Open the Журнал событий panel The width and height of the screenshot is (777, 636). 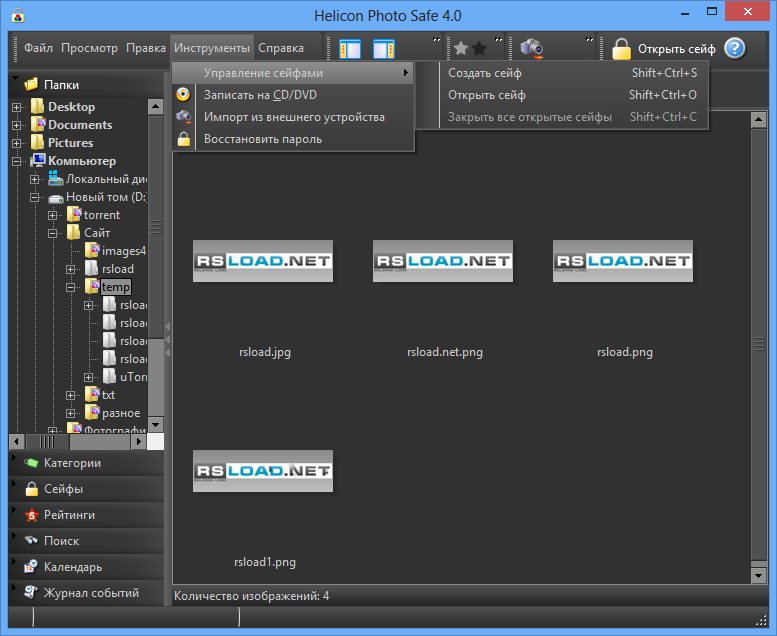[x=86, y=592]
